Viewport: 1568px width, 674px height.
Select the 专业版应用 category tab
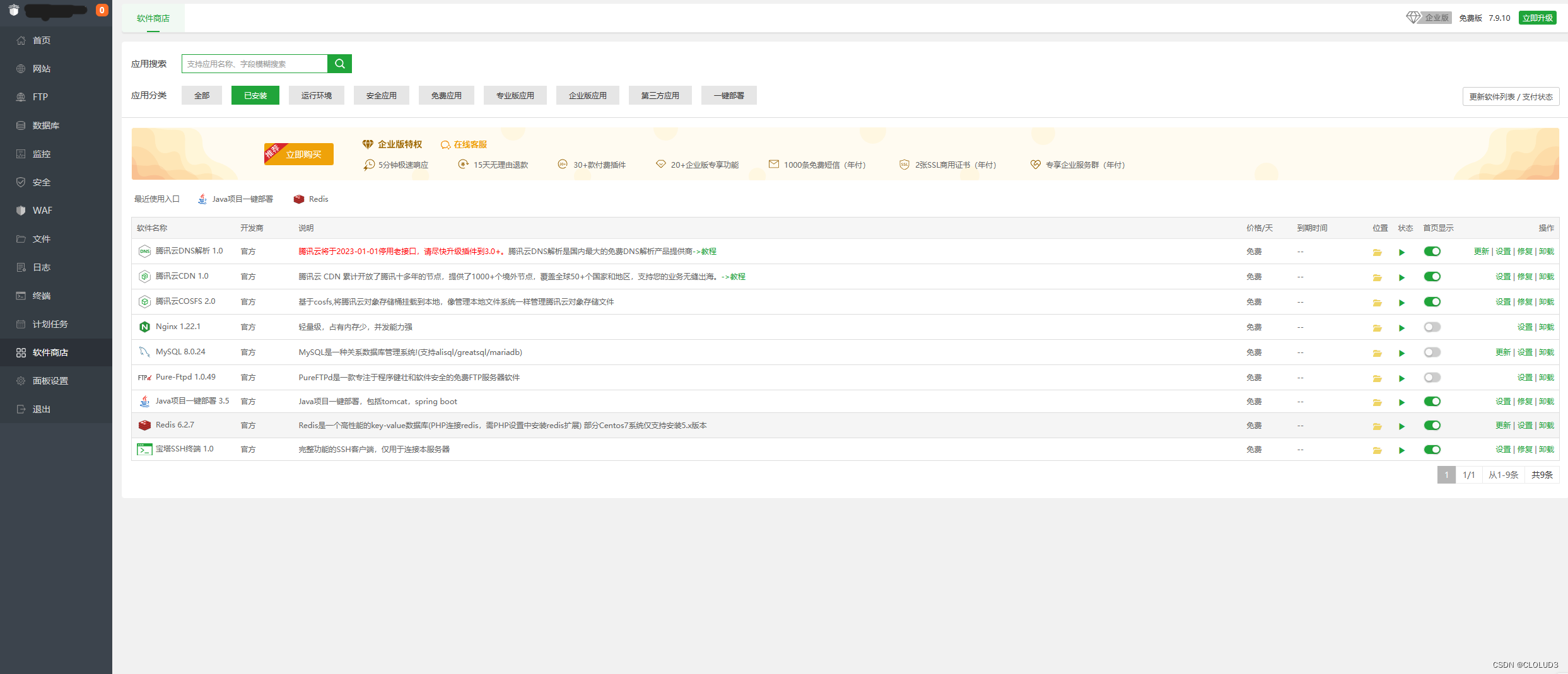point(515,95)
